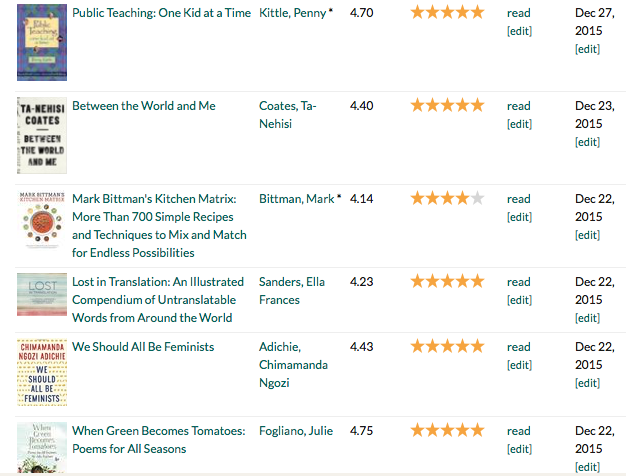This screenshot has width=626, height=476.
Task: Open the We Should All Be Feminists title
Action: pyautogui.click(x=143, y=347)
